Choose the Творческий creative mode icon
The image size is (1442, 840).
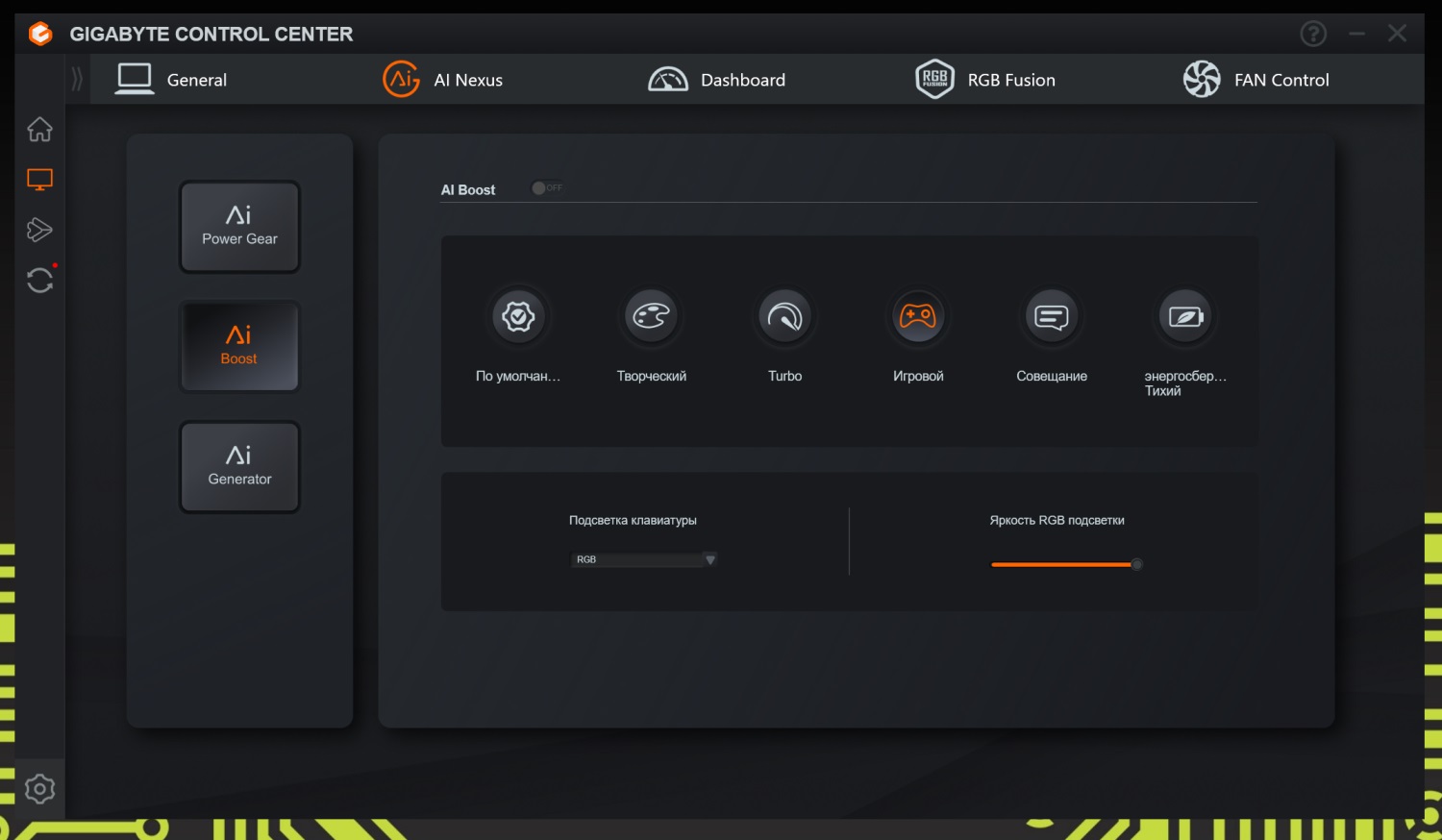652,316
